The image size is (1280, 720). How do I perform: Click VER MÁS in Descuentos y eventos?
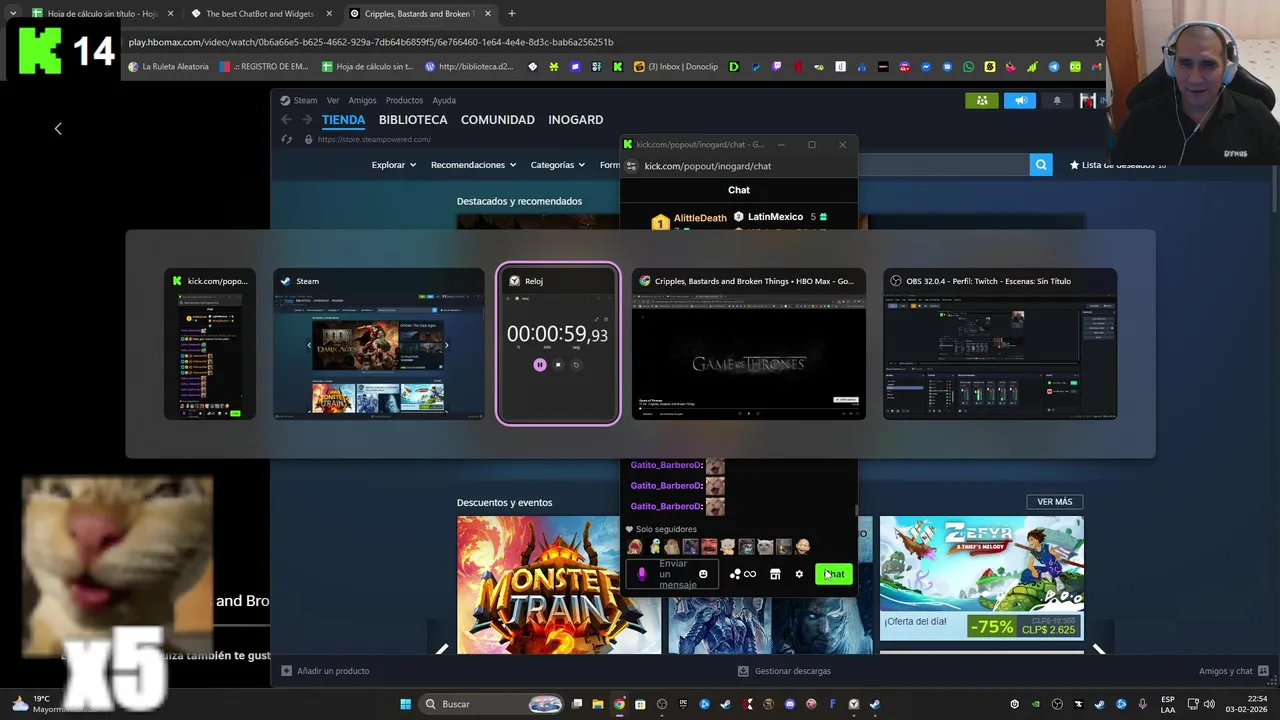pos(1054,502)
